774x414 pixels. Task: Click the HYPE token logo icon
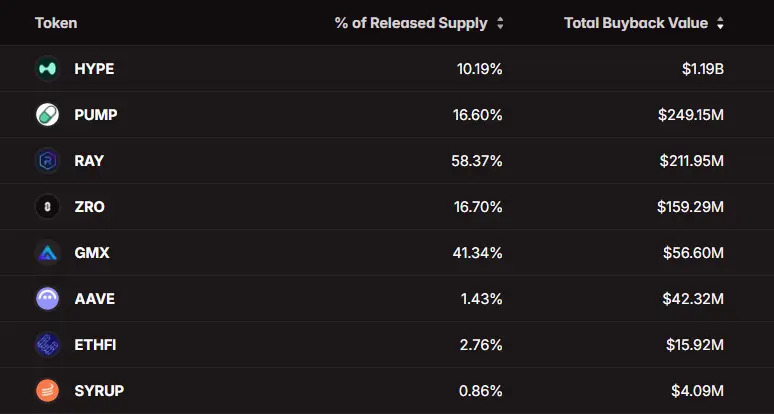tap(47, 69)
